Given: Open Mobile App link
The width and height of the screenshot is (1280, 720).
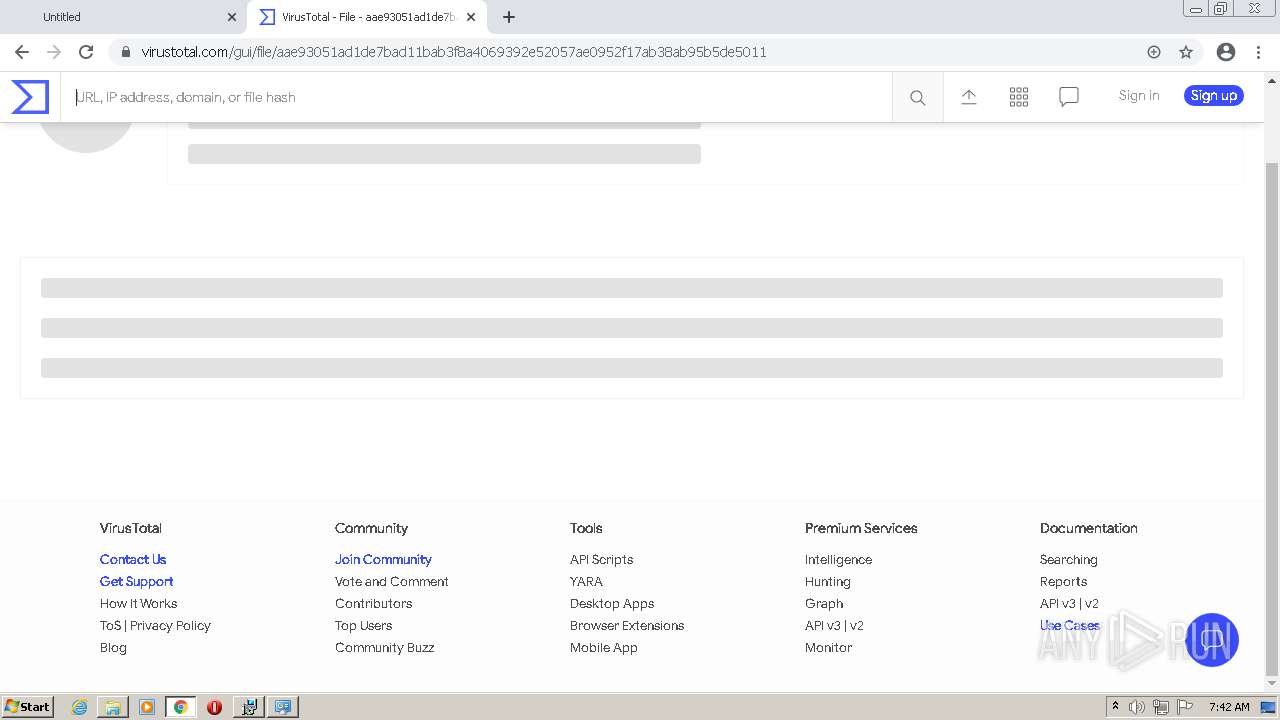Looking at the screenshot, I should (603, 647).
